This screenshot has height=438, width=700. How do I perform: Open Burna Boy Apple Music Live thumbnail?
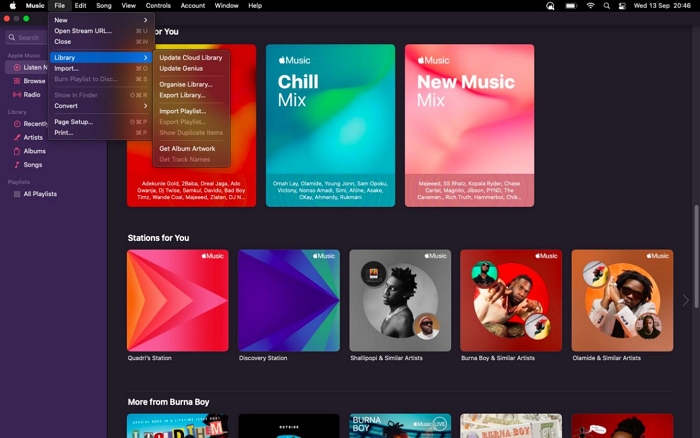(x=400, y=426)
